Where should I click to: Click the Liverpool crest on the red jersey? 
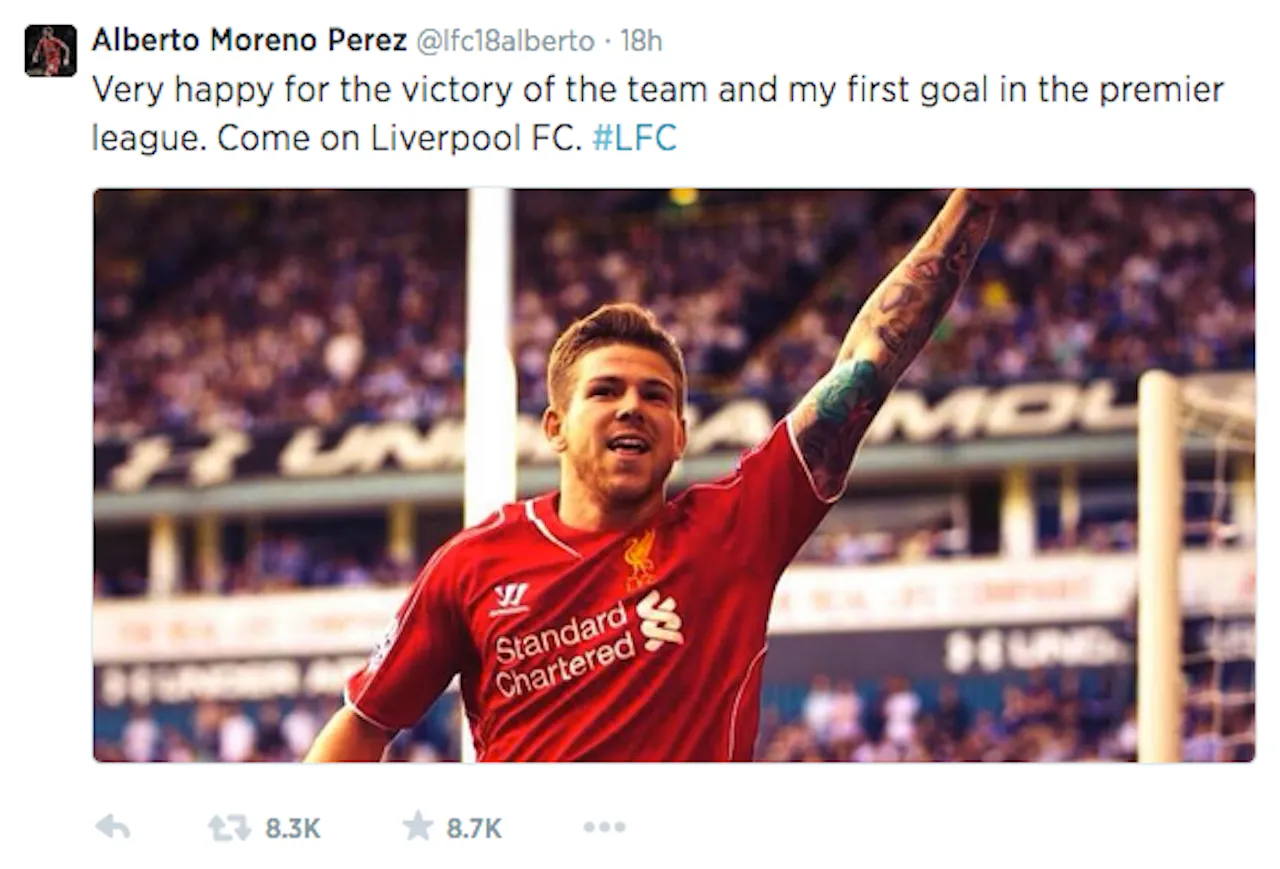[x=640, y=558]
